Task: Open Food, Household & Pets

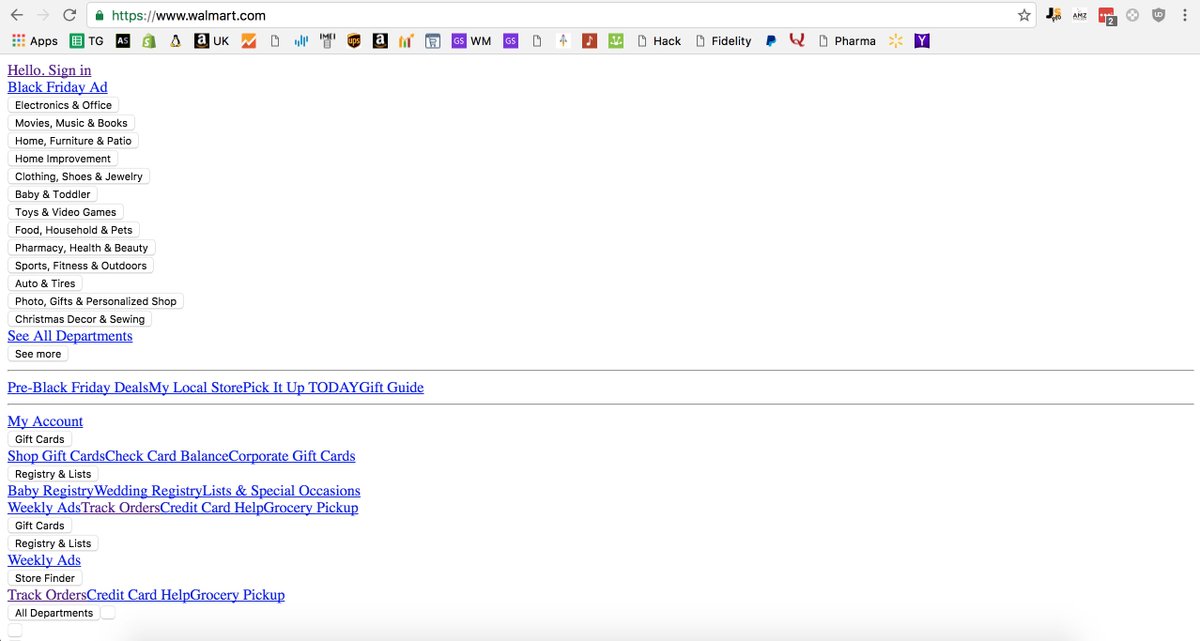Action: click(x=74, y=230)
